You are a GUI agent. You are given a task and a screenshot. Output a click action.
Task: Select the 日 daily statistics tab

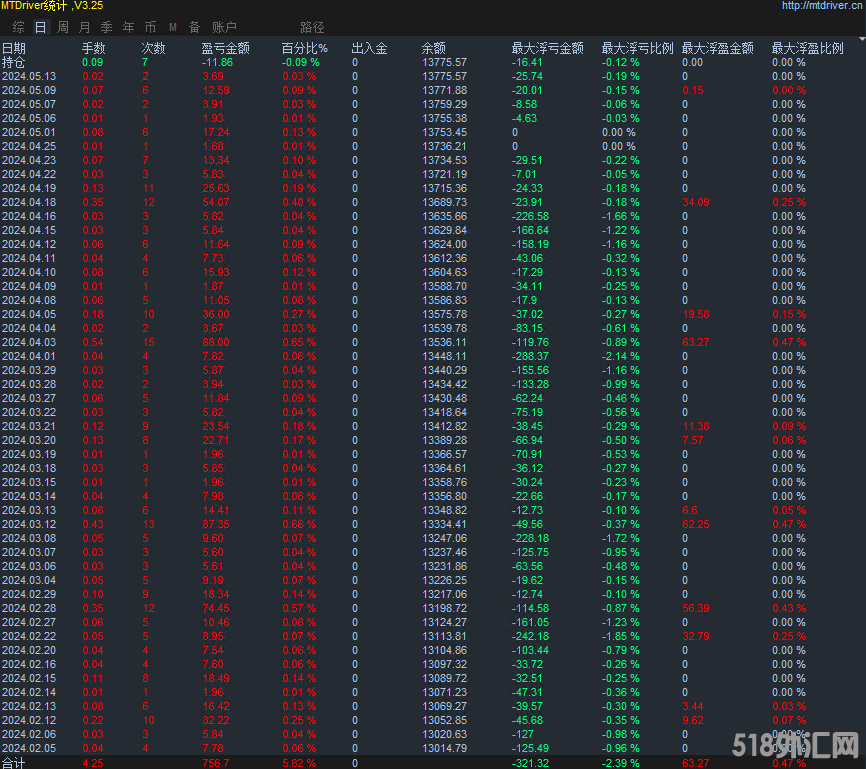point(40,27)
